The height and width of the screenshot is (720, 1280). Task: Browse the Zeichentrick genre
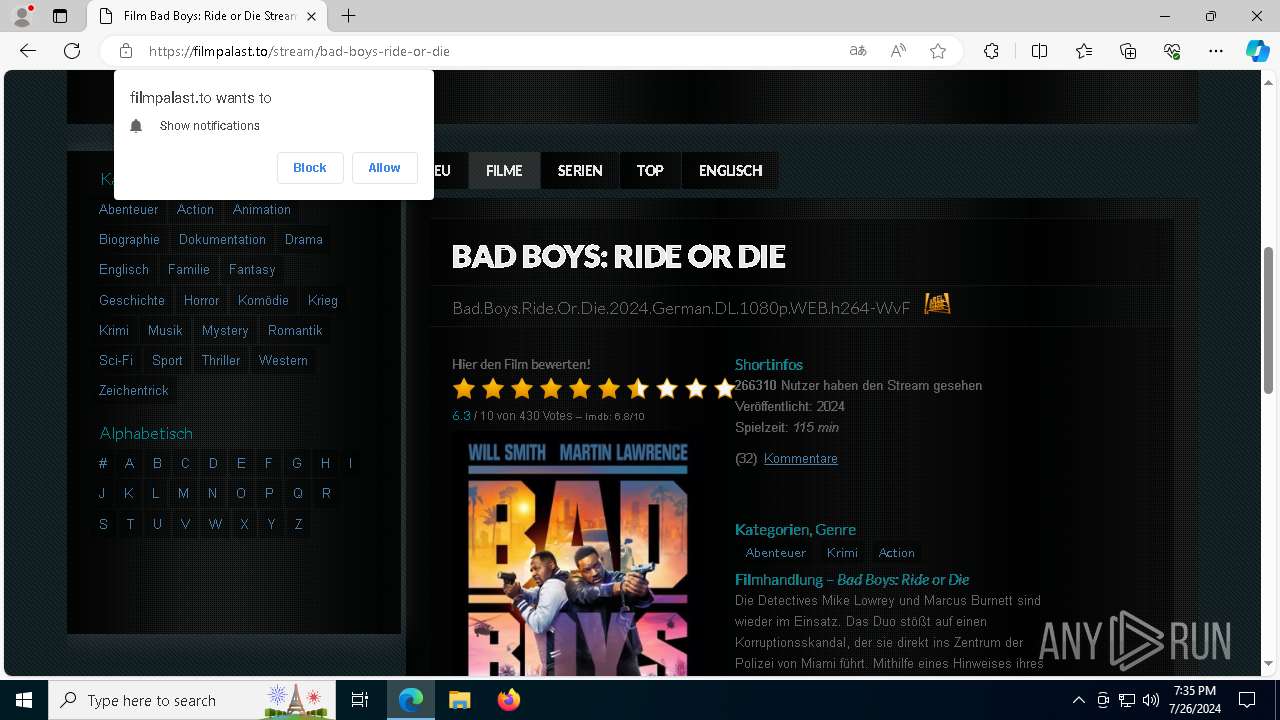click(134, 390)
